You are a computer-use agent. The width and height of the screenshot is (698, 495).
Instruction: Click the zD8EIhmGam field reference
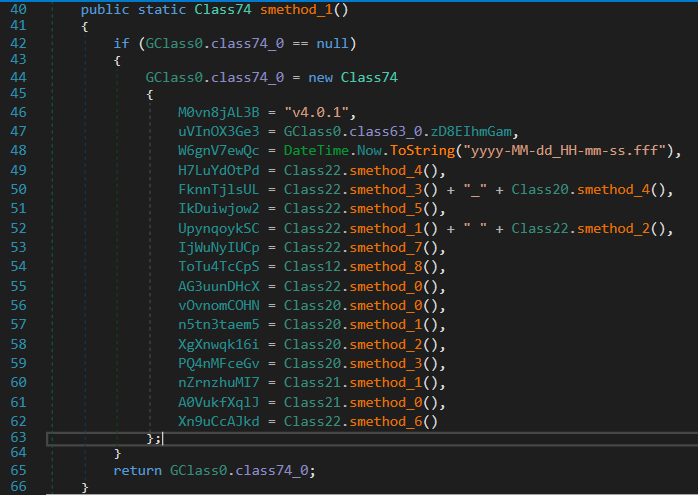click(471, 131)
